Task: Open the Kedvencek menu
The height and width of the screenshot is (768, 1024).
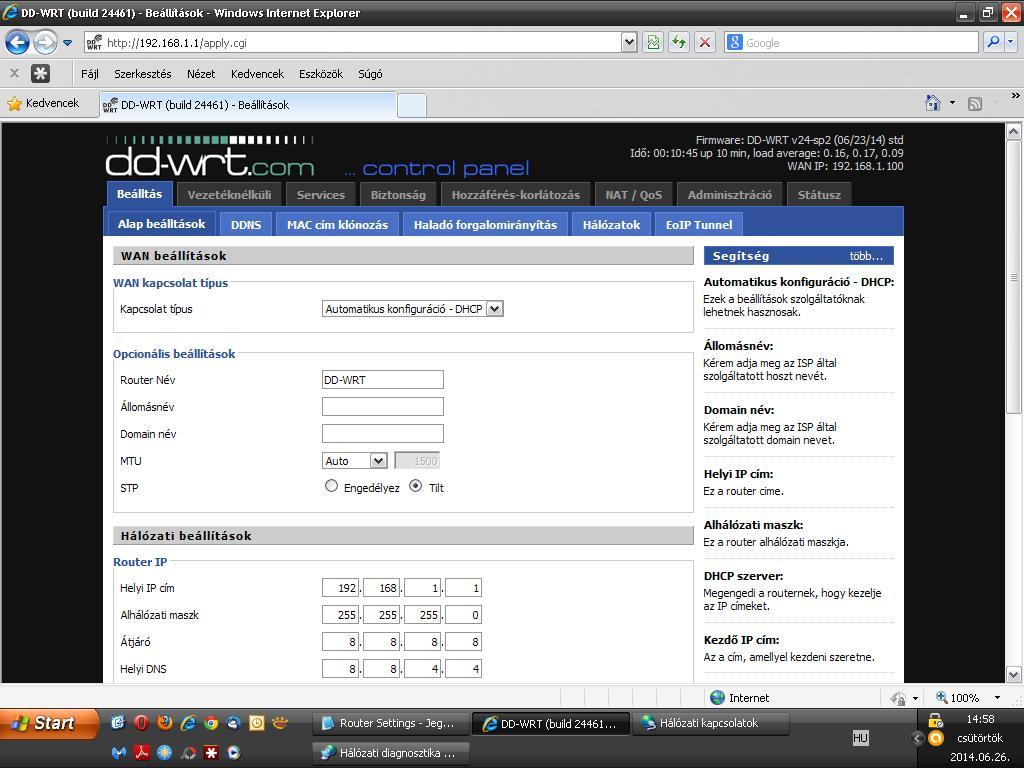Action: [257, 74]
